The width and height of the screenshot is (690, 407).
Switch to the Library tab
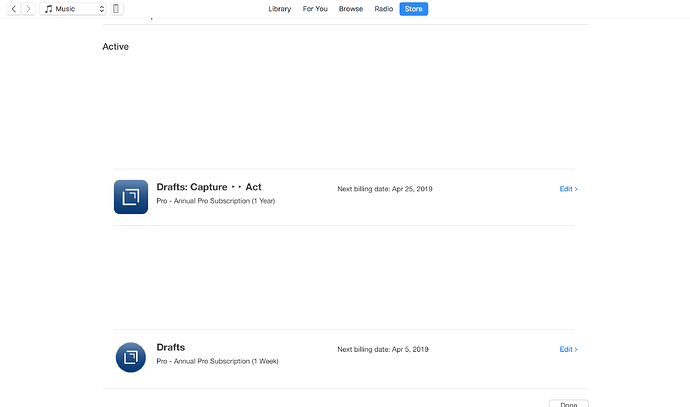tap(280, 9)
